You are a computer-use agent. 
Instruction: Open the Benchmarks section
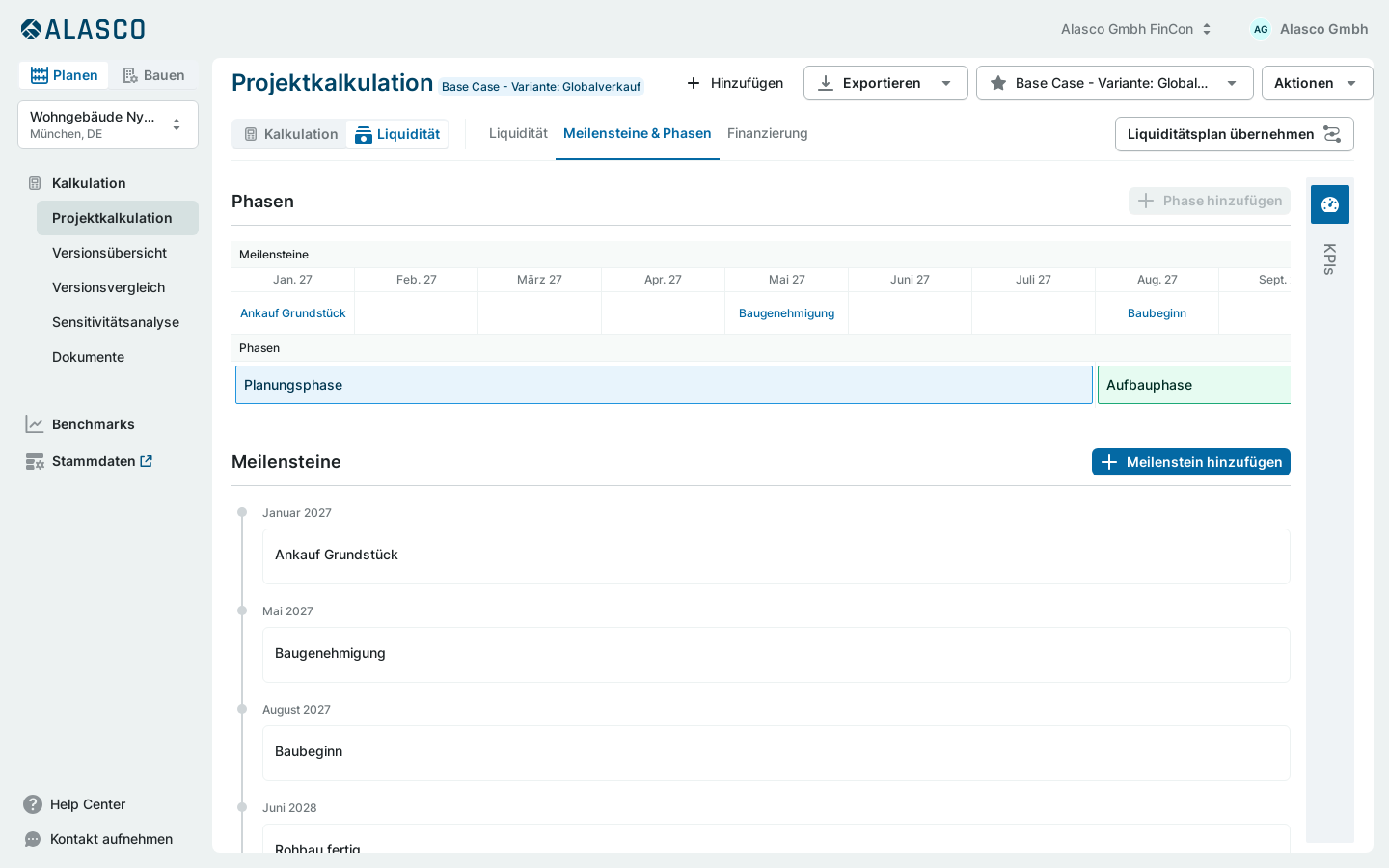(93, 424)
